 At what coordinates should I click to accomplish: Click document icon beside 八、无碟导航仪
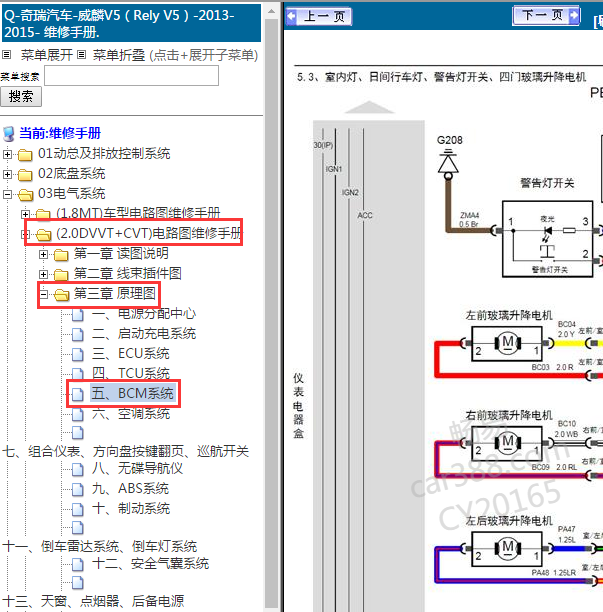point(78,469)
